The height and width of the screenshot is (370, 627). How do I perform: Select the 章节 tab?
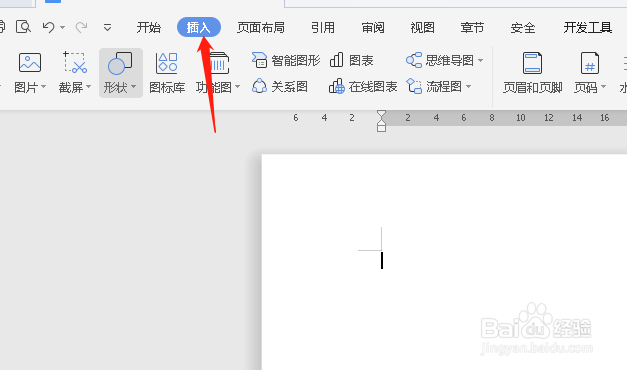472,28
